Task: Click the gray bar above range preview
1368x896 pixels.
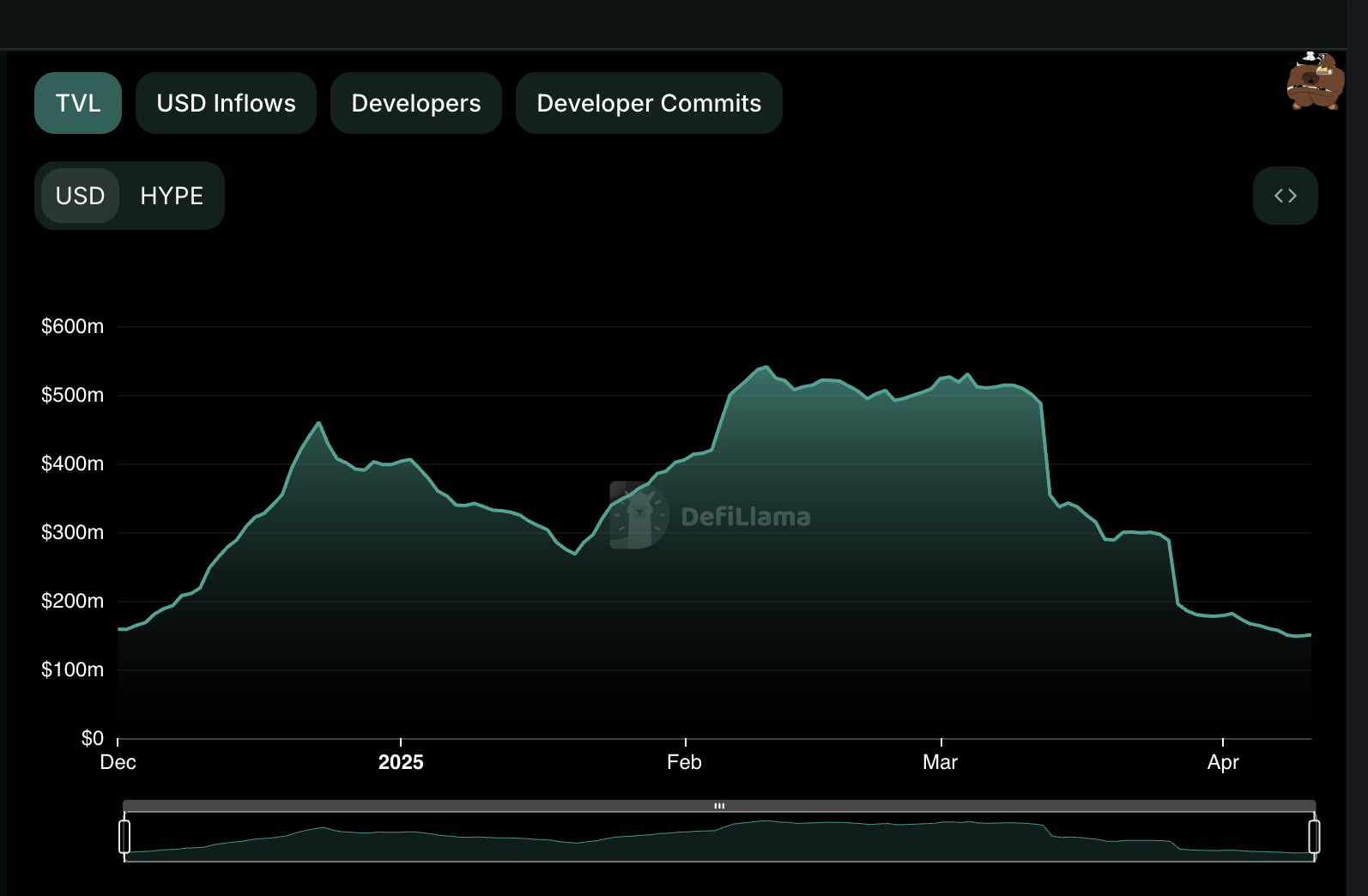Action: pos(719,806)
